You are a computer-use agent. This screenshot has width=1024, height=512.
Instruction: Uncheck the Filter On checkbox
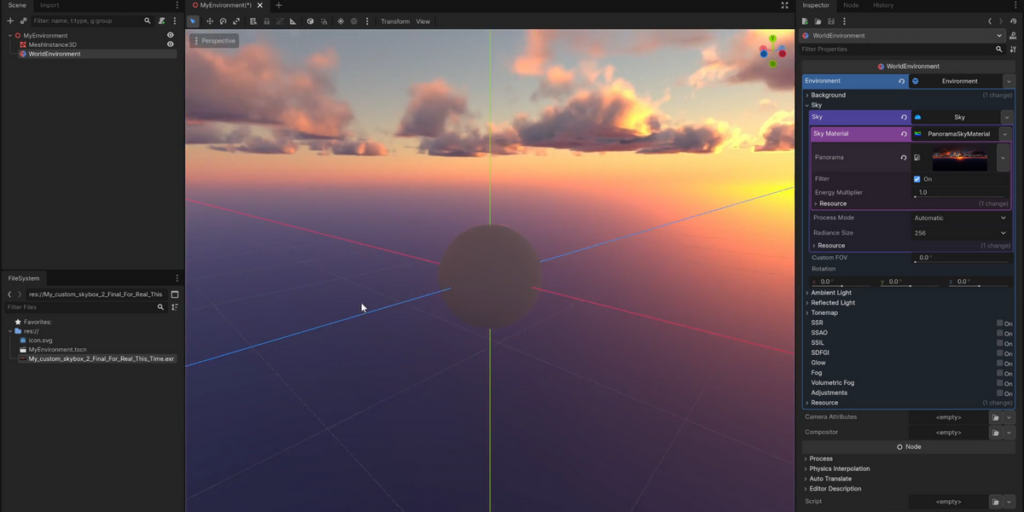coord(917,179)
